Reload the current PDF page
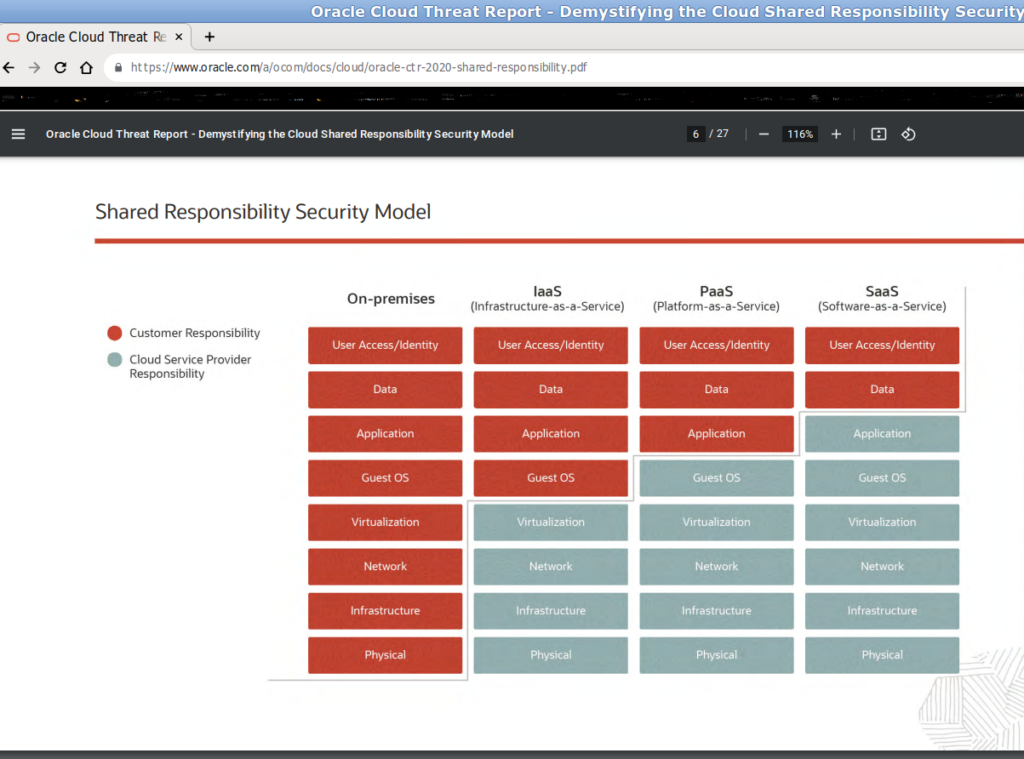The width and height of the screenshot is (1024, 759). (x=60, y=67)
